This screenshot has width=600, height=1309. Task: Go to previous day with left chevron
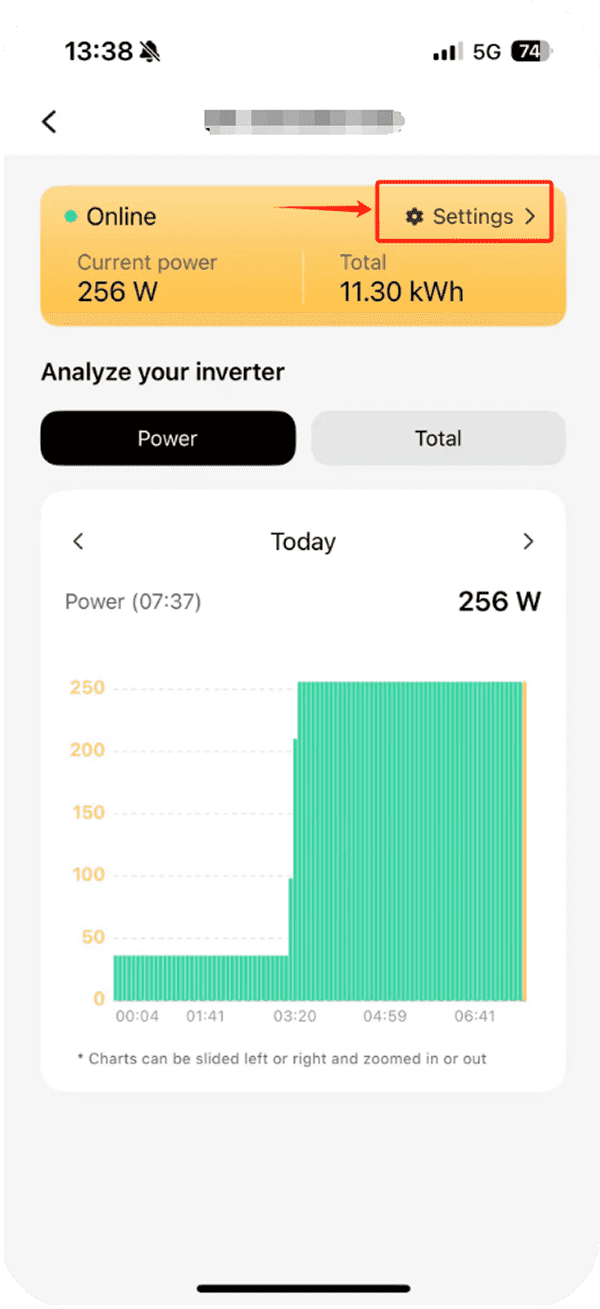coord(79,542)
